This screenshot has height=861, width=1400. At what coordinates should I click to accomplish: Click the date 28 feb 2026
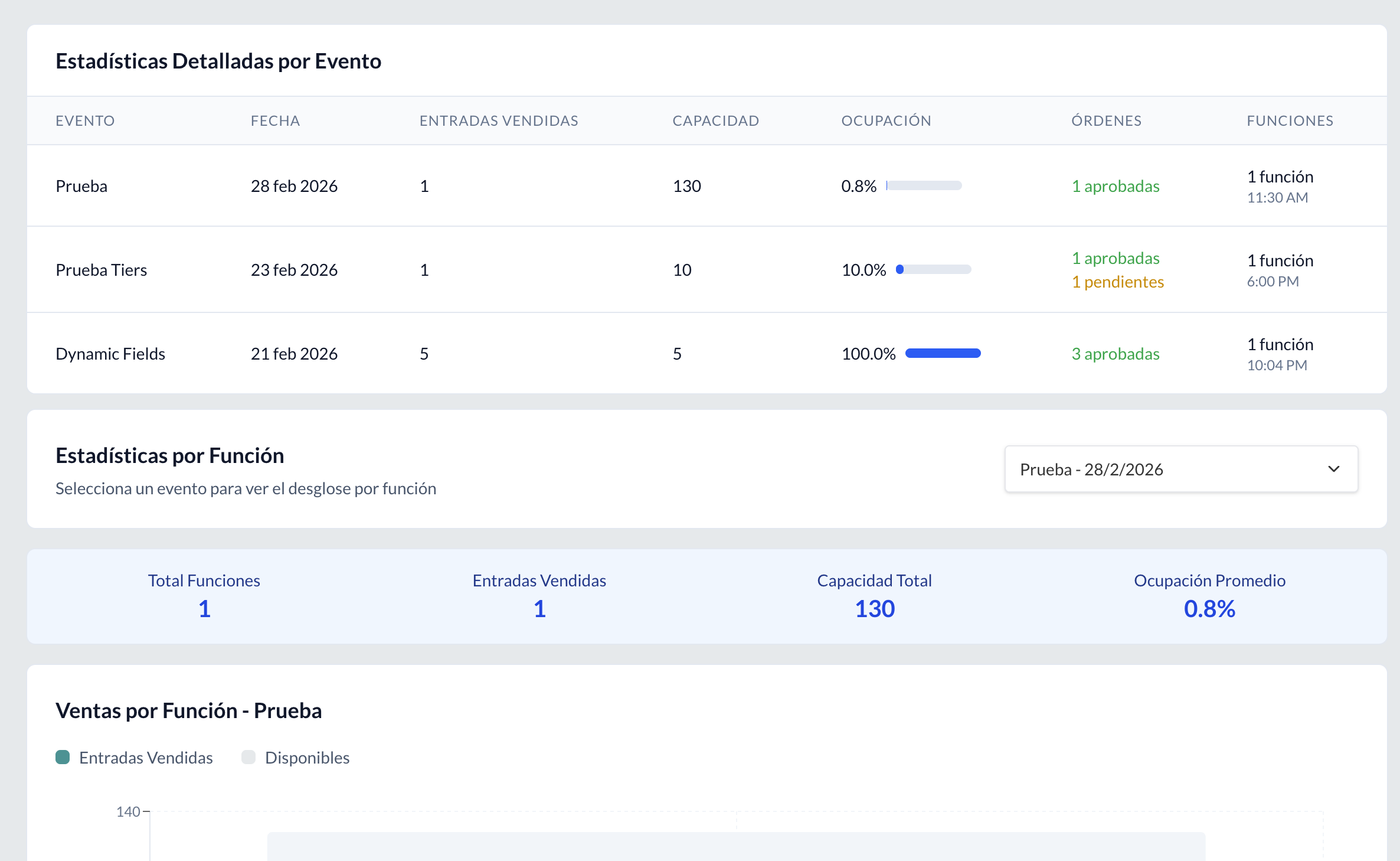[x=294, y=186]
